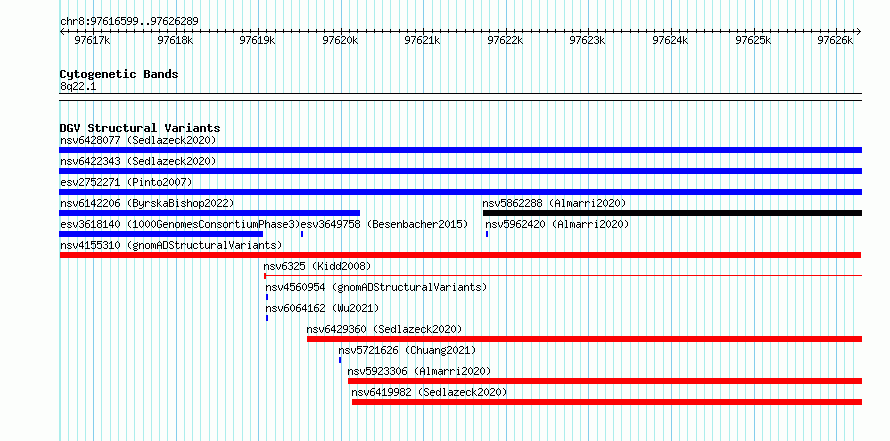This screenshot has height=441, width=890.
Task: Click the blue bar under nsv6422343
Action: [x=460, y=171]
